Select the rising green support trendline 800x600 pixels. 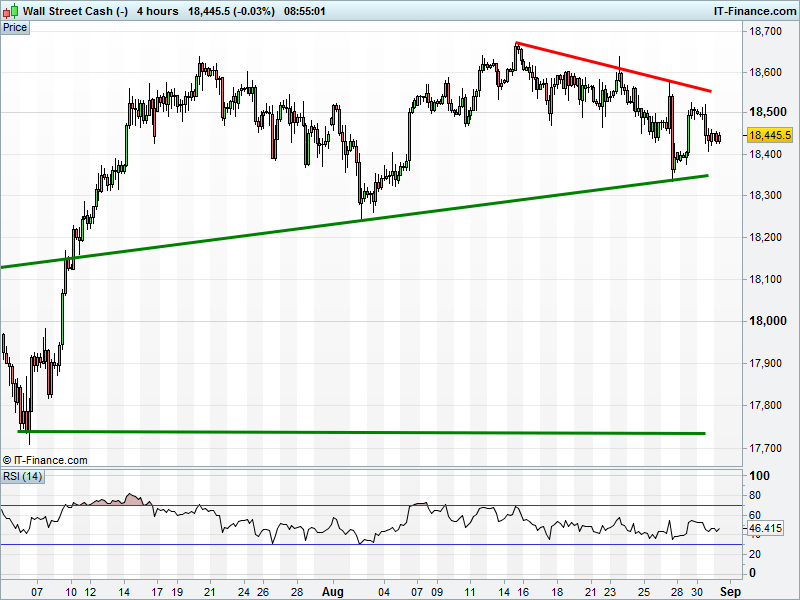click(x=355, y=221)
